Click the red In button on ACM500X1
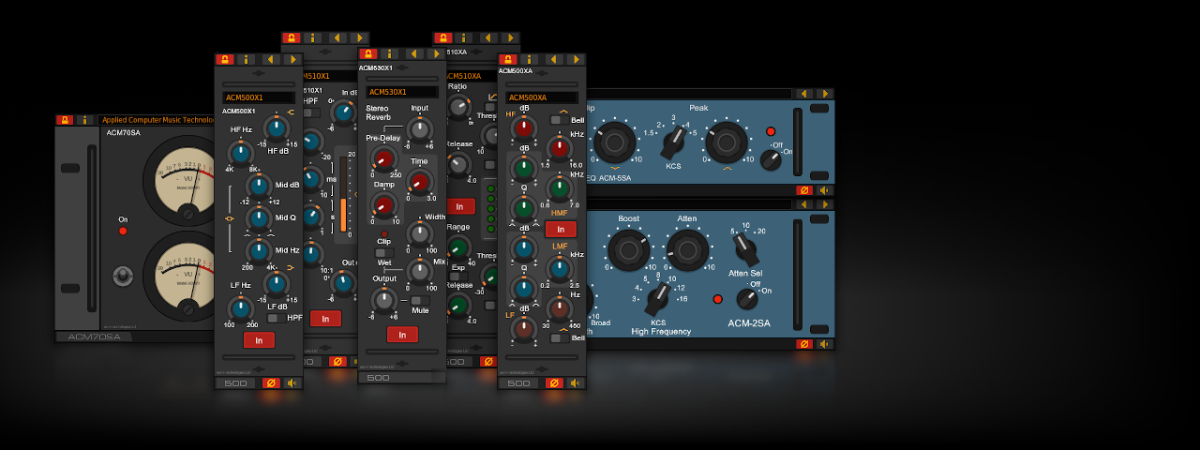Screen dimensions: 1200x450 (x=259, y=340)
